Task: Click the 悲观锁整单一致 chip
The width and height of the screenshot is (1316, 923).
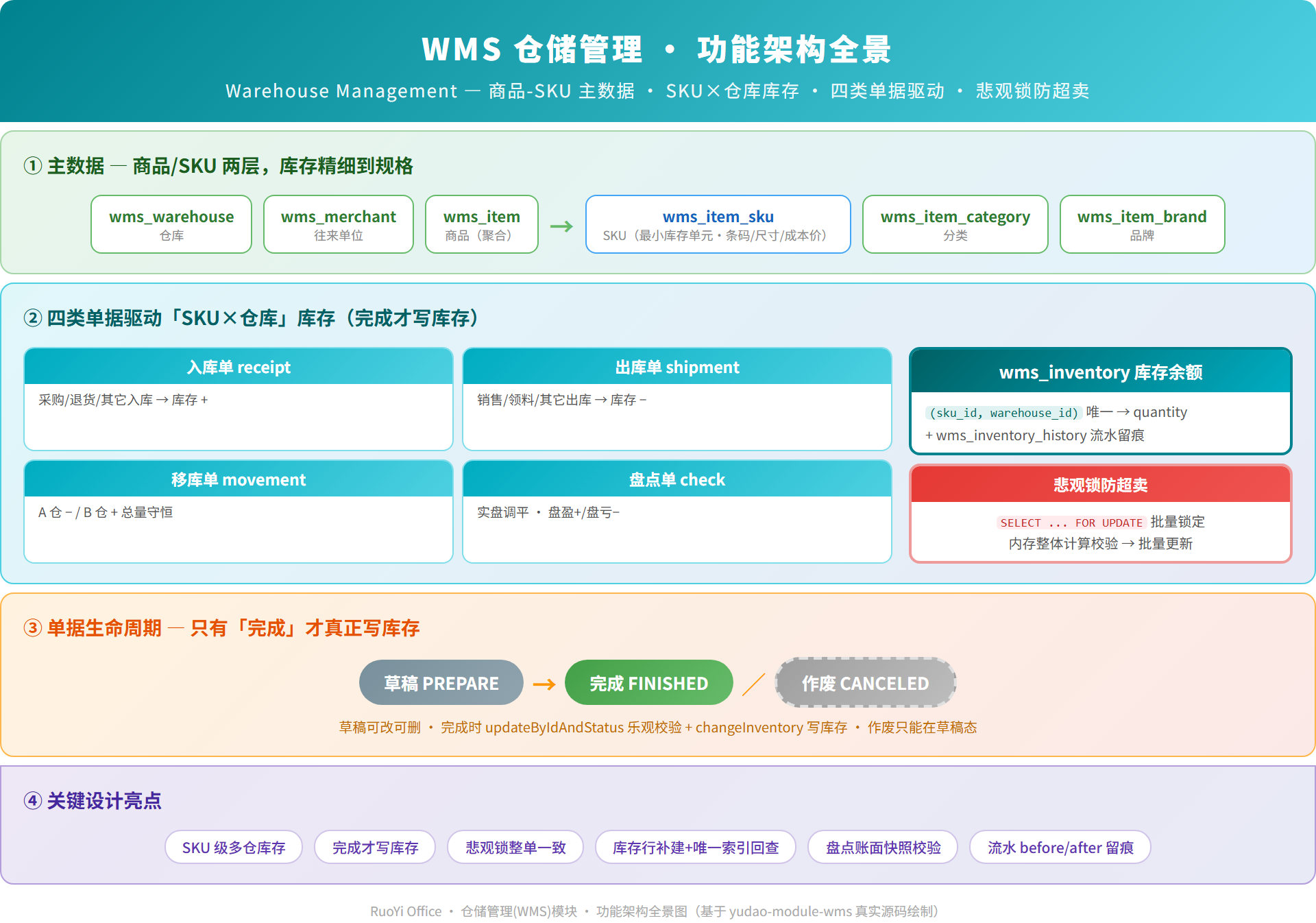Action: (516, 848)
